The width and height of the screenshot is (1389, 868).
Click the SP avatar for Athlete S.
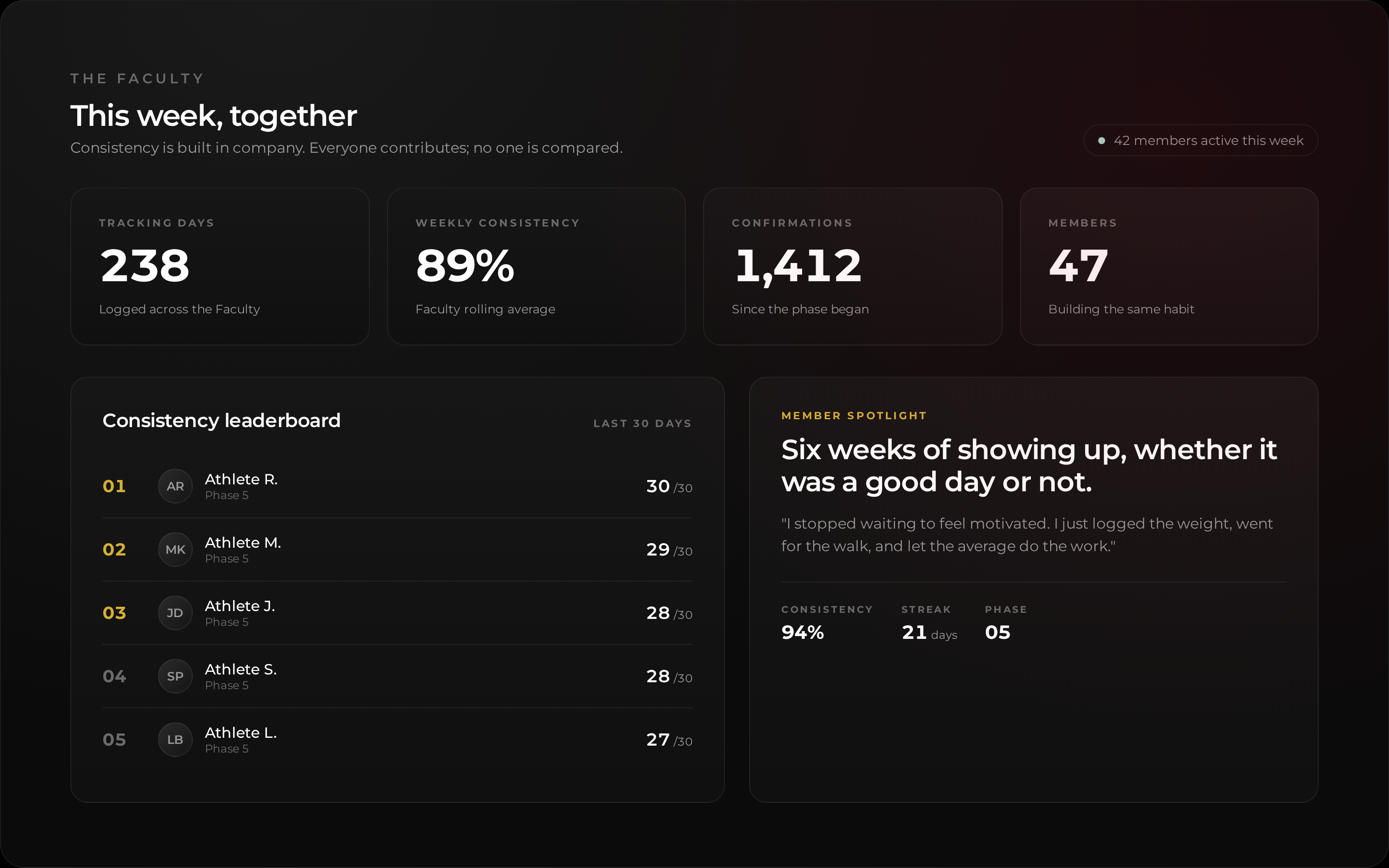point(175,676)
